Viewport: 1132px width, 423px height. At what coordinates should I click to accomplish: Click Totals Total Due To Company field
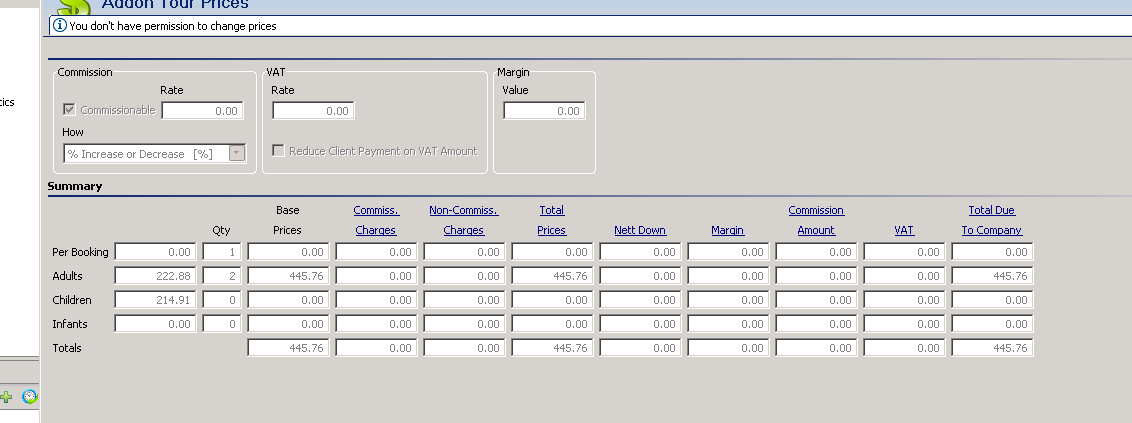point(992,347)
